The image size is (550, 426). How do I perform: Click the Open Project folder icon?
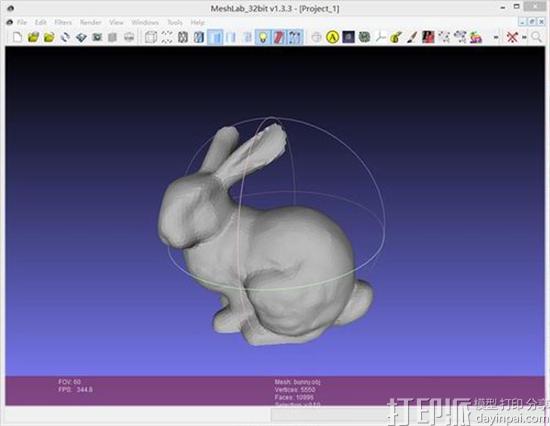coord(33,37)
